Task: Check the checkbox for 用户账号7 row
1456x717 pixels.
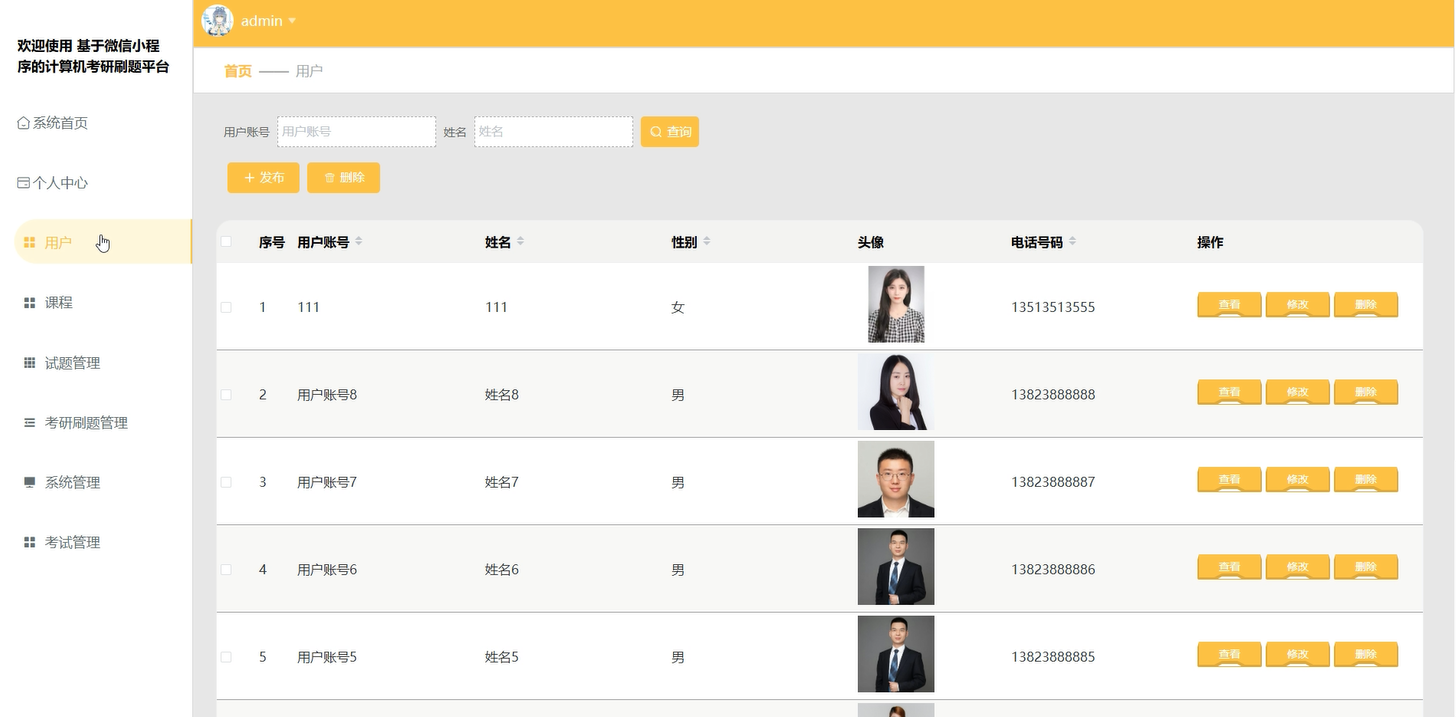Action: pos(226,482)
